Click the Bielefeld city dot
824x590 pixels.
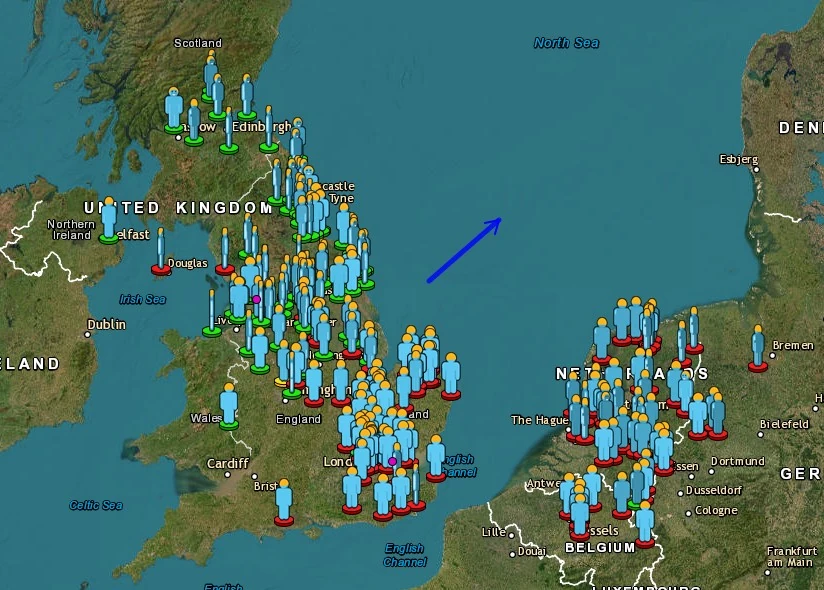(x=760, y=434)
